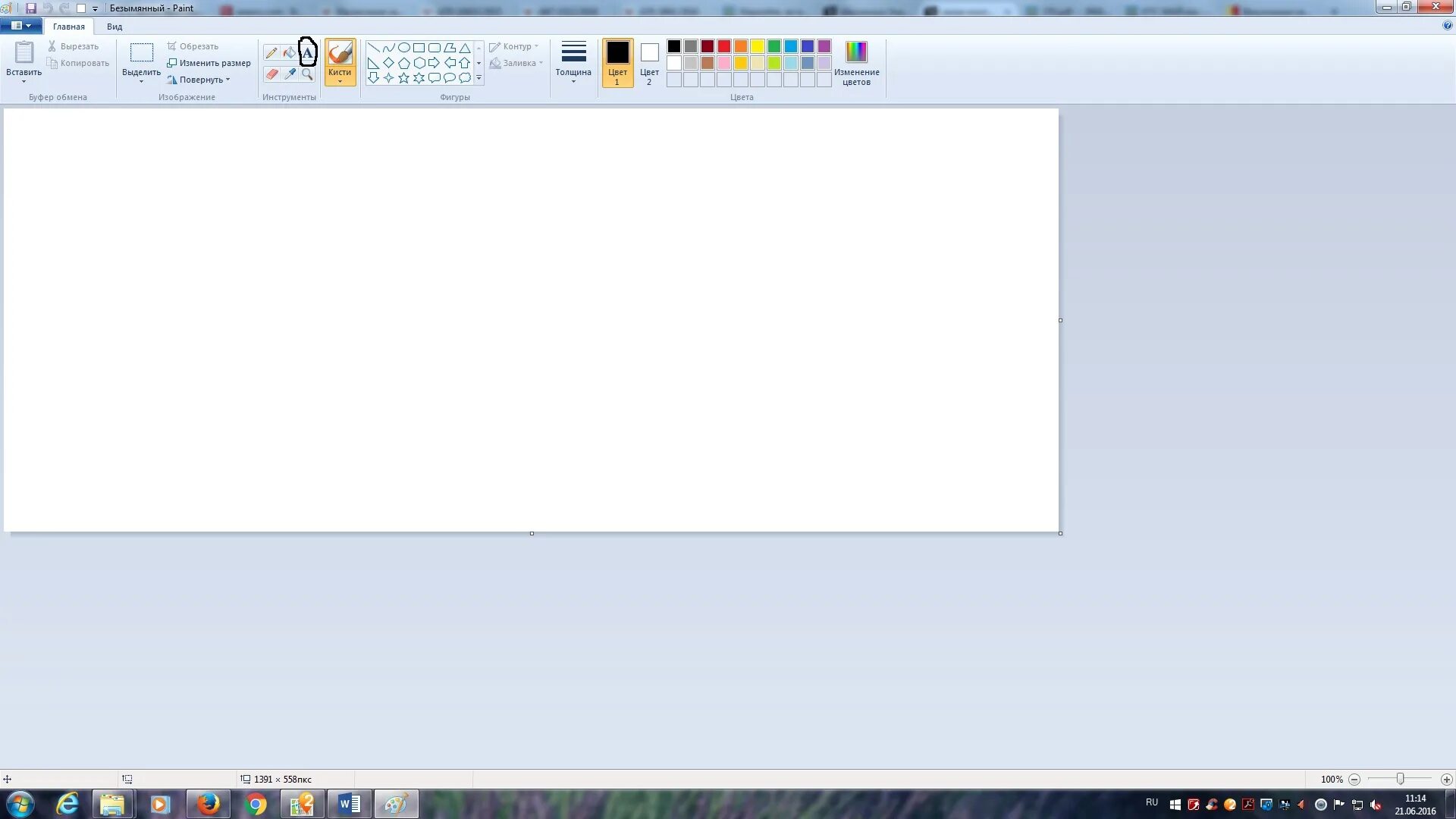Choose the Rectangle shape
The width and height of the screenshot is (1456, 819).
[419, 48]
